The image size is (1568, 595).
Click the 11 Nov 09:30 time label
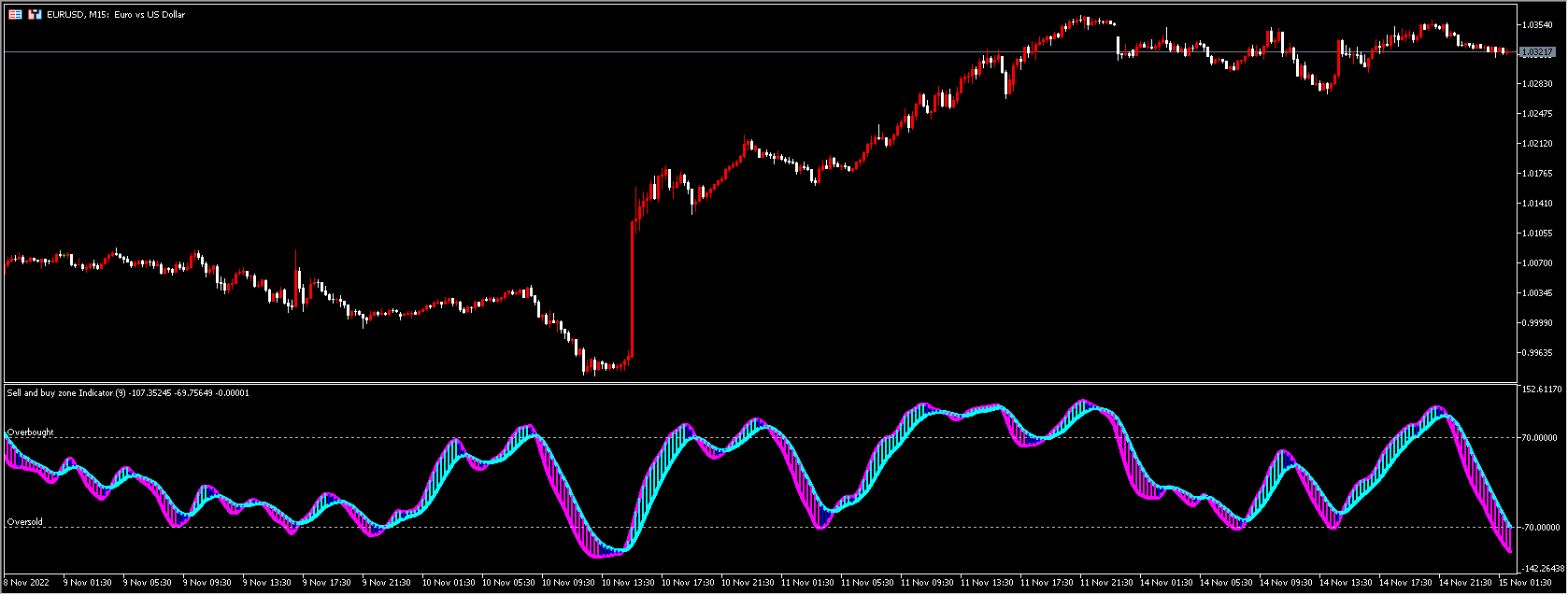tap(927, 583)
